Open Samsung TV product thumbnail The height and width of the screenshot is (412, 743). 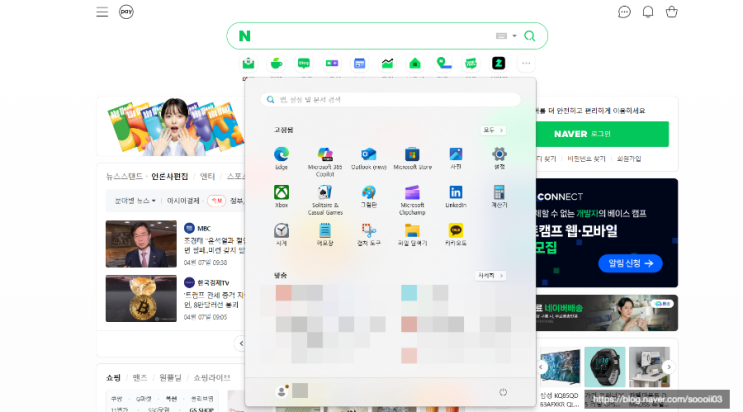560,367
